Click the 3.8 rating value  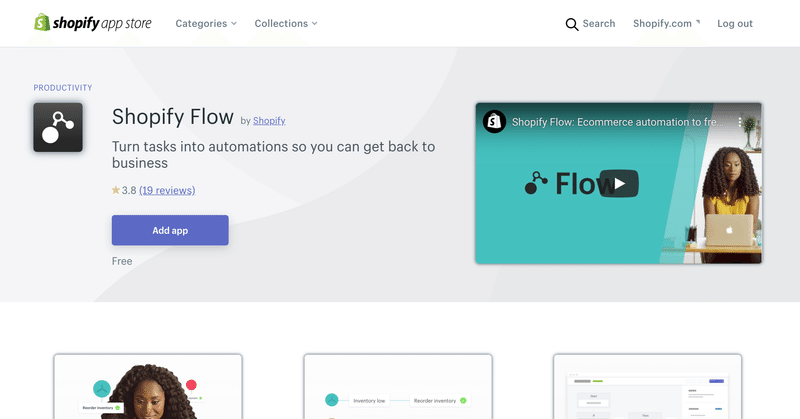[129, 190]
